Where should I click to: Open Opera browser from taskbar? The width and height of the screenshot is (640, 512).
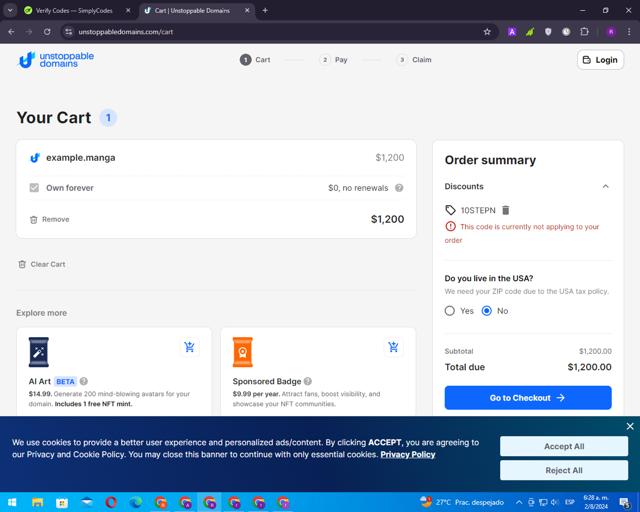coord(111,502)
